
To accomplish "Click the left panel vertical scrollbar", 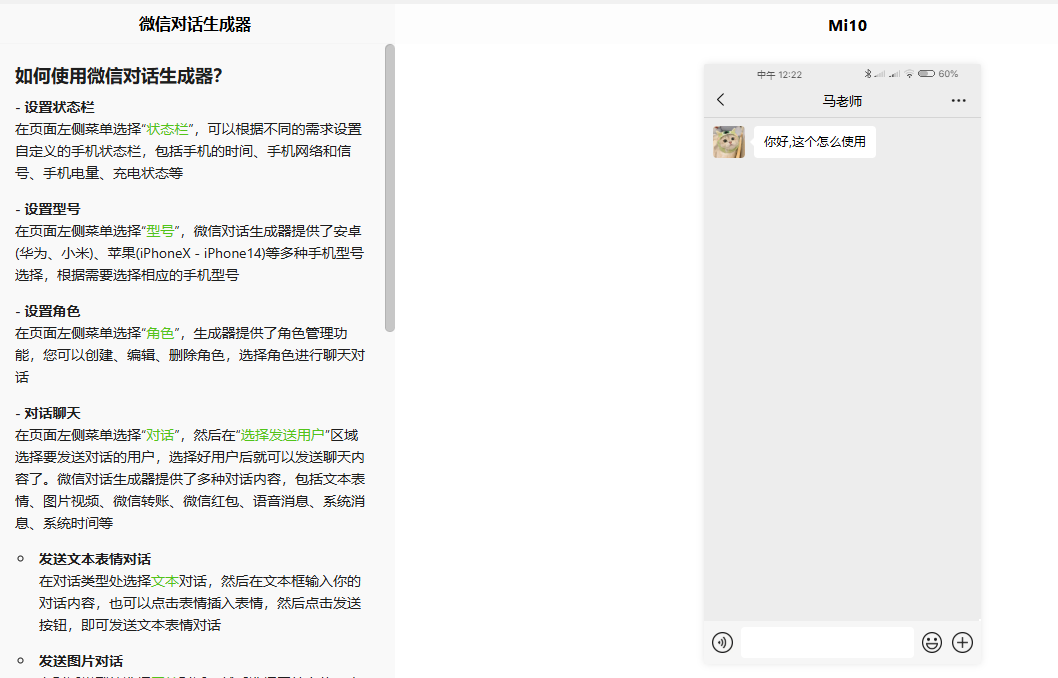I will pos(389,188).
